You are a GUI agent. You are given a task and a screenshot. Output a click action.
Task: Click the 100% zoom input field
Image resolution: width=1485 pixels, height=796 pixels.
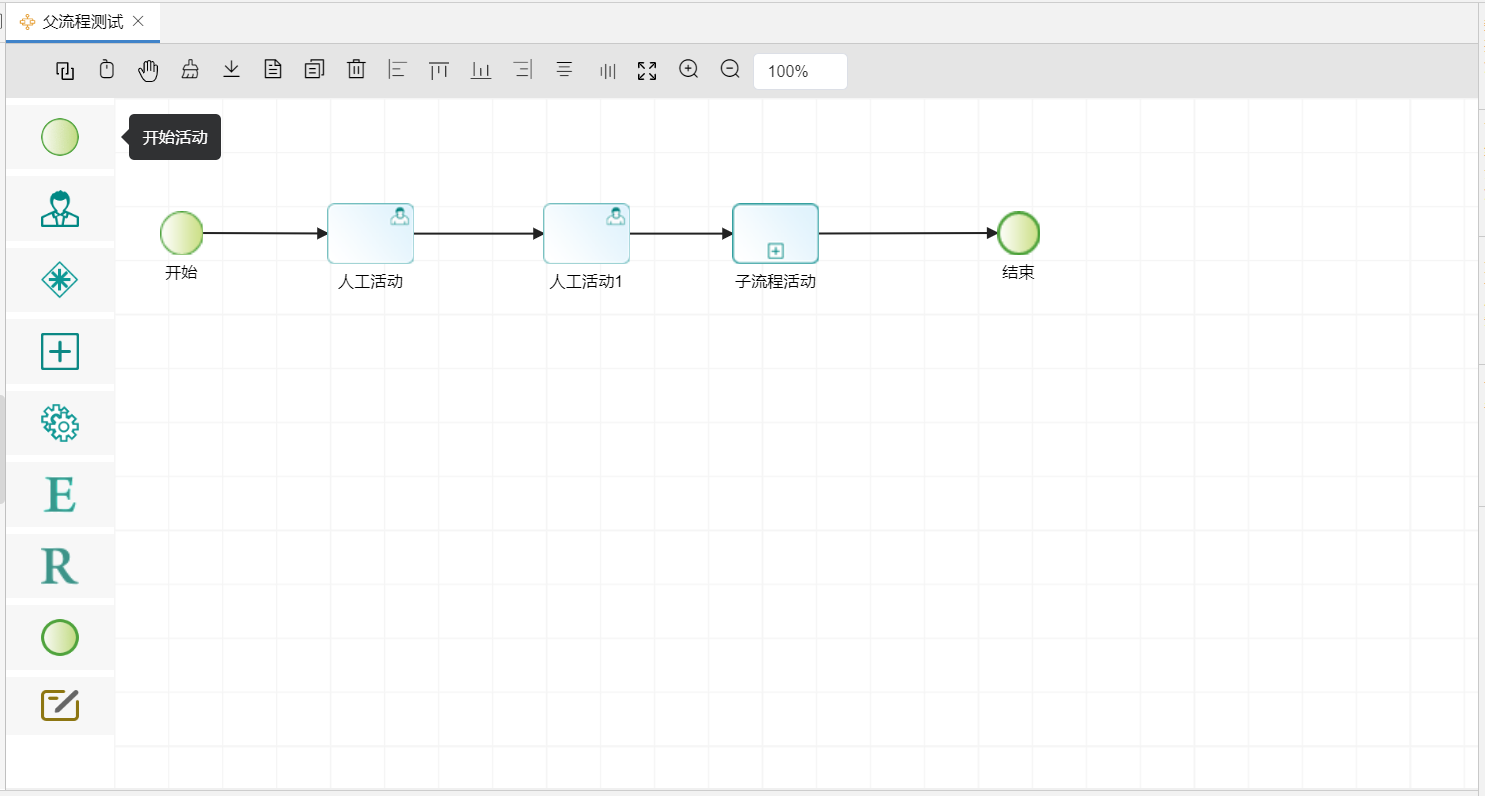click(x=800, y=72)
